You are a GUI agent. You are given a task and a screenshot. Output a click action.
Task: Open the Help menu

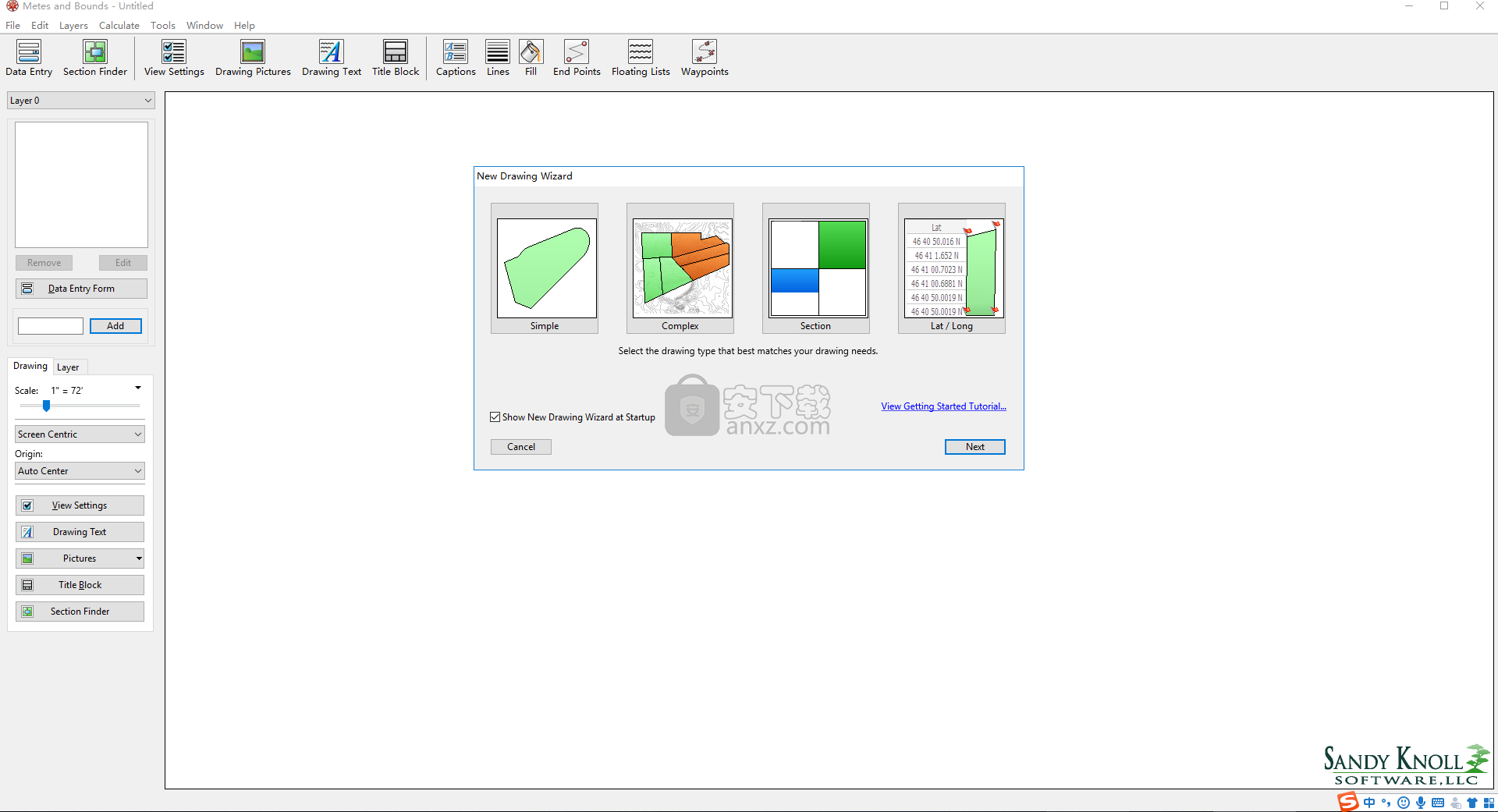244,26
